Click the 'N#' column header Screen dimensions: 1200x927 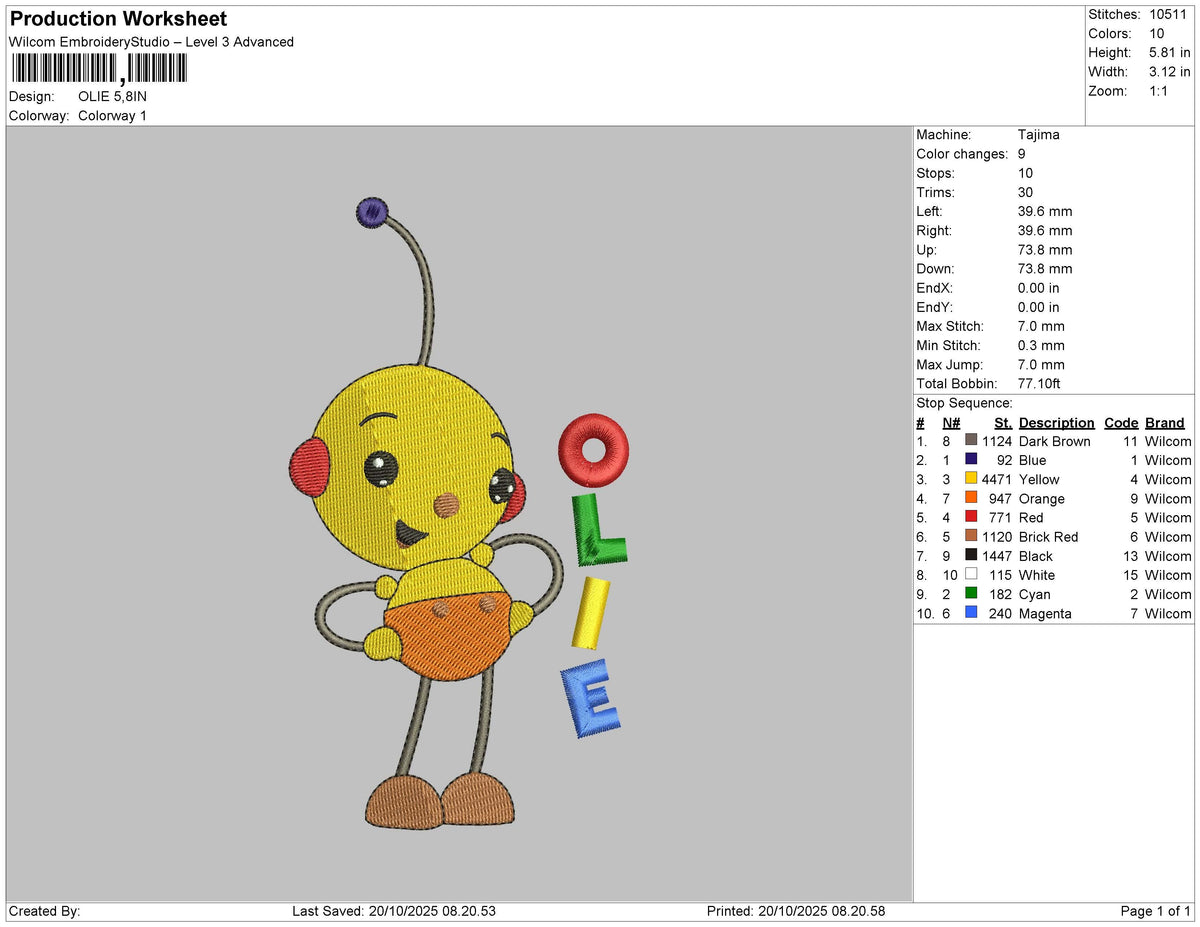(951, 422)
